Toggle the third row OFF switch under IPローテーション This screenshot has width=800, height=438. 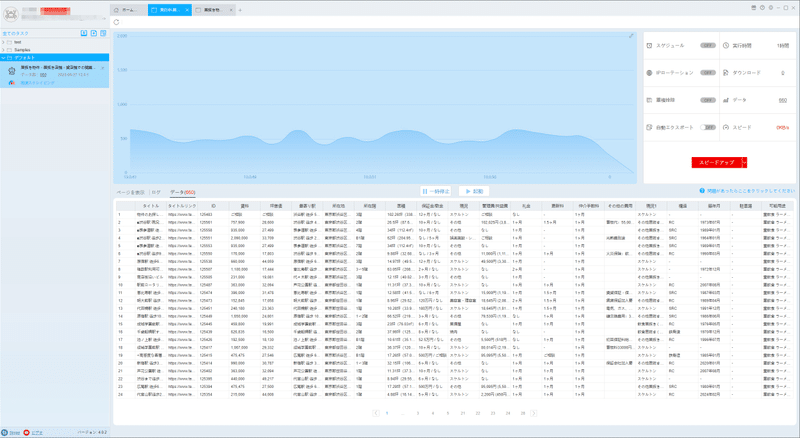(x=708, y=100)
